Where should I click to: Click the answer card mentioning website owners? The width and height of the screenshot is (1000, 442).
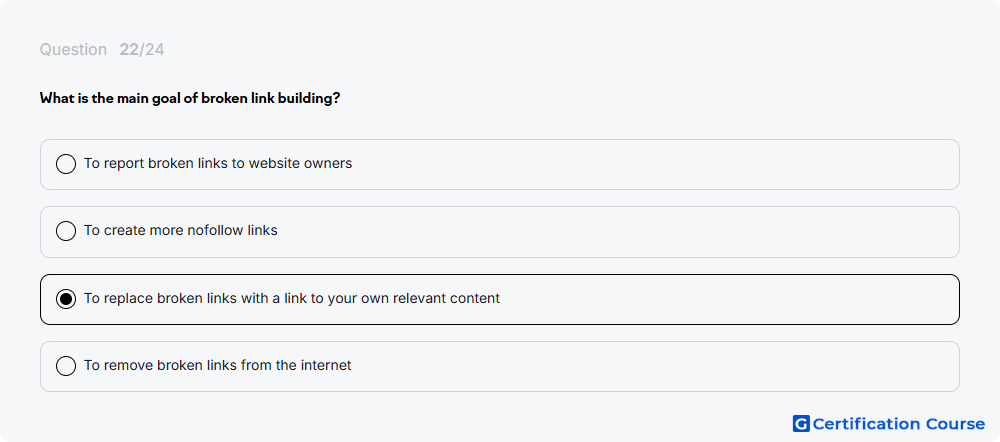(500, 165)
